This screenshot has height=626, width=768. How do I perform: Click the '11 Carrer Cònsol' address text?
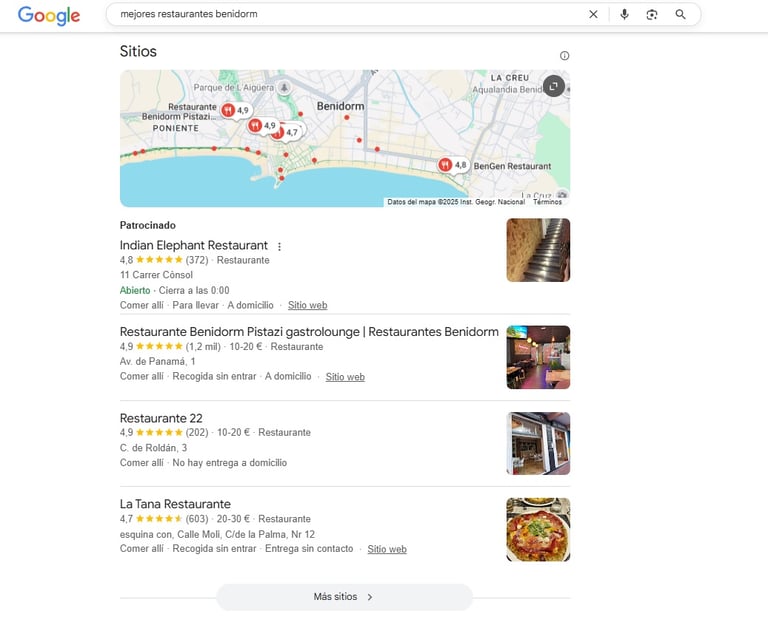coord(156,275)
